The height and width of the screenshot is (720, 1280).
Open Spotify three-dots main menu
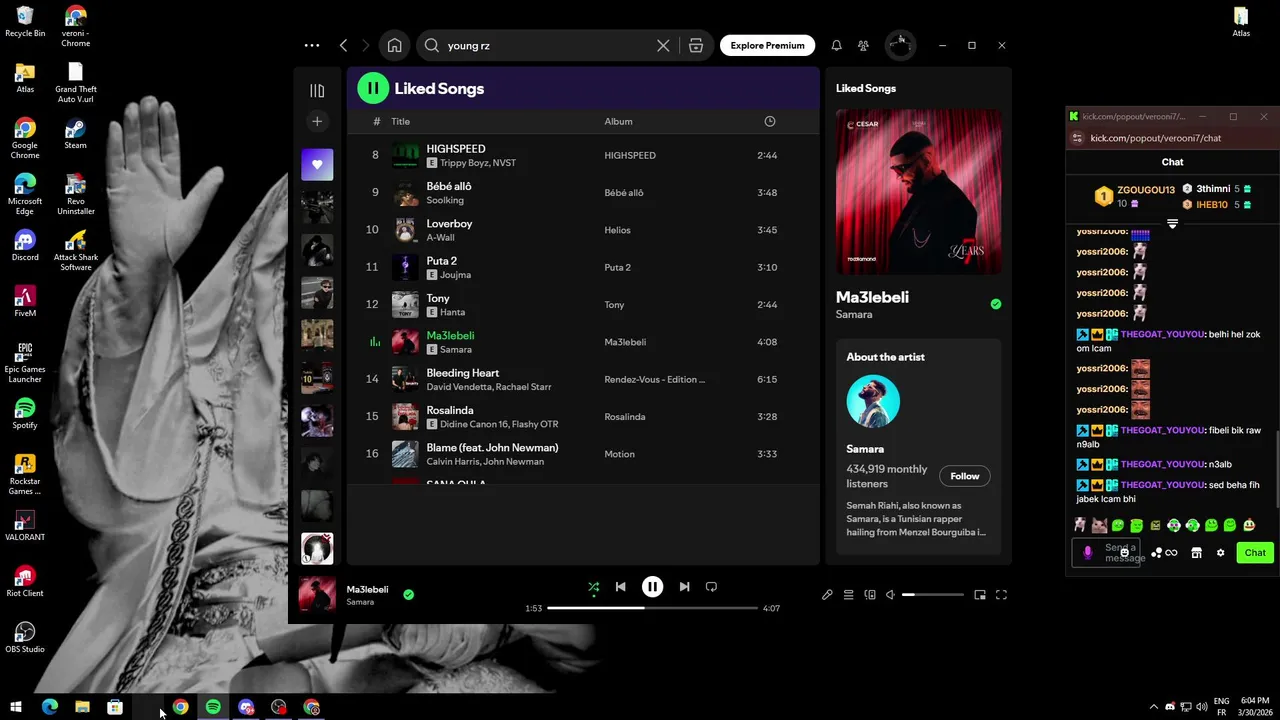click(312, 45)
